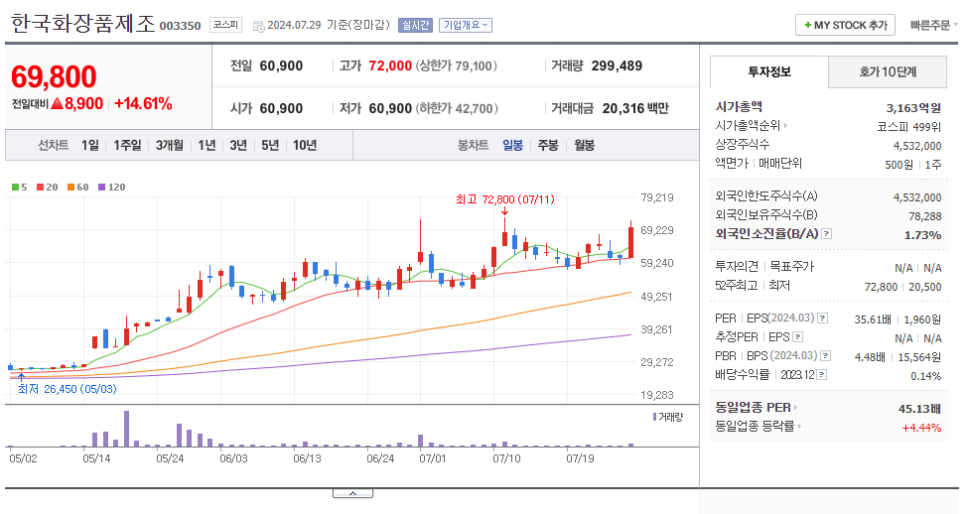This screenshot has width=966, height=514.
Task: Select the 10년 line chart period
Action: (x=305, y=145)
